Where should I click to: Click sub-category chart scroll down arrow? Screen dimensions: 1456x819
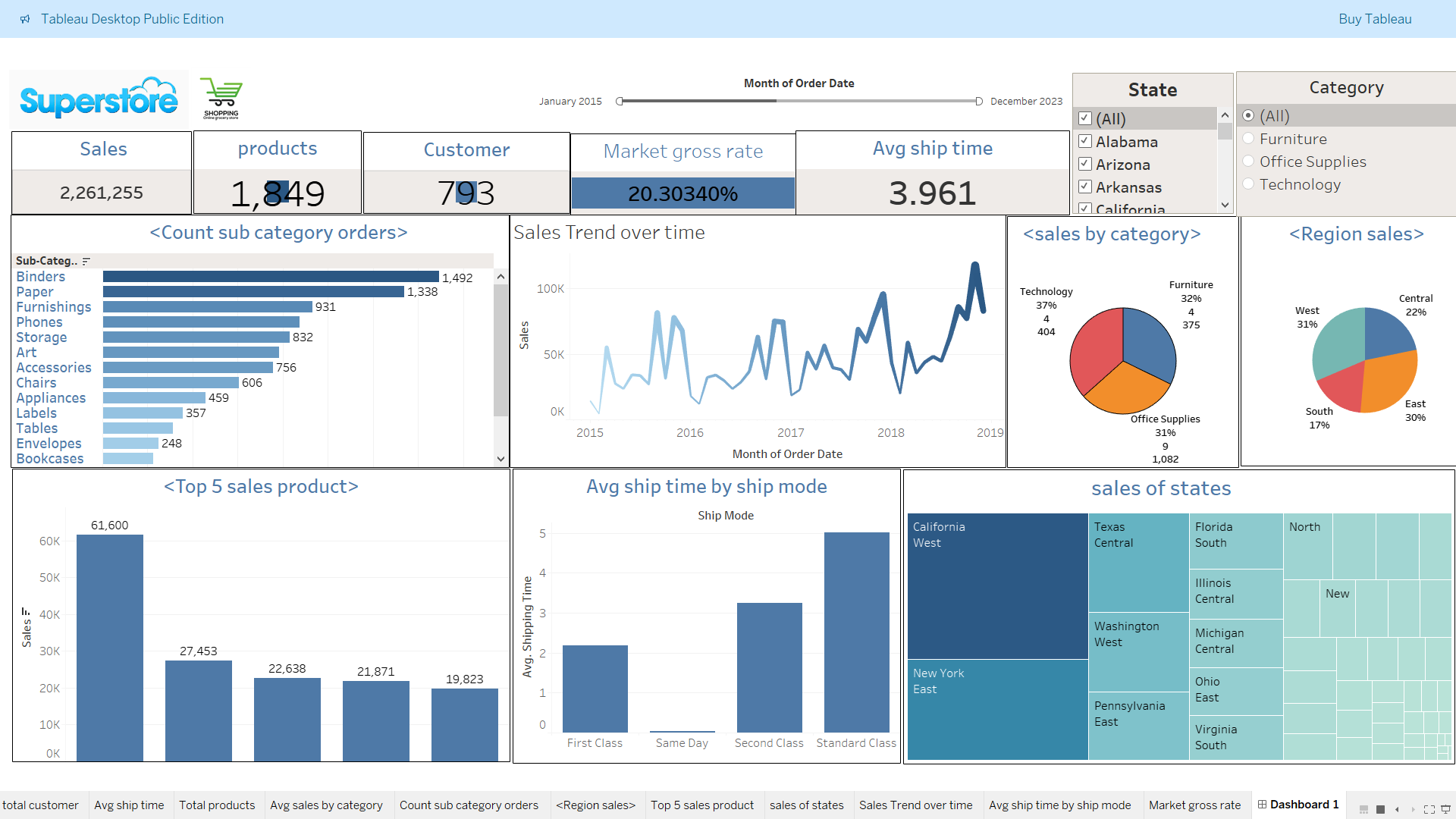(x=500, y=459)
